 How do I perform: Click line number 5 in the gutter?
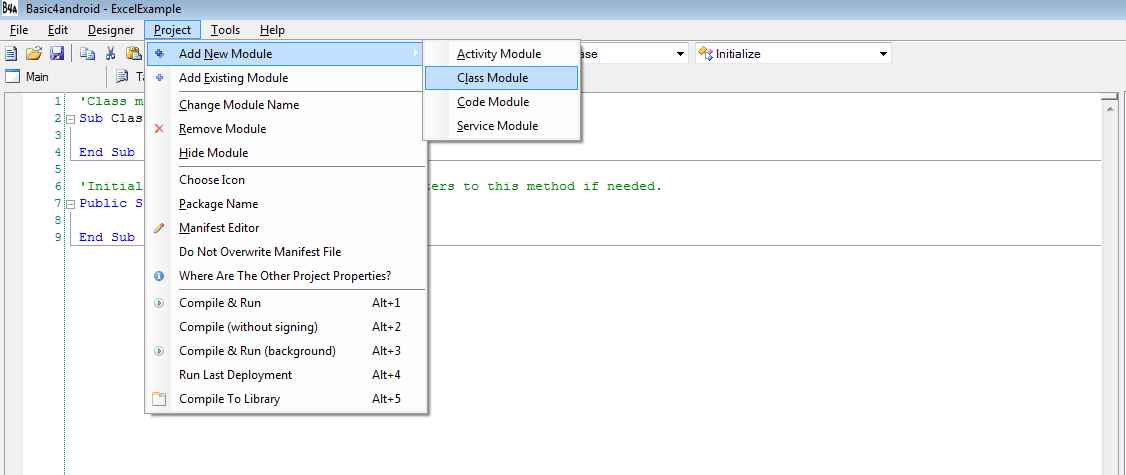(x=57, y=169)
